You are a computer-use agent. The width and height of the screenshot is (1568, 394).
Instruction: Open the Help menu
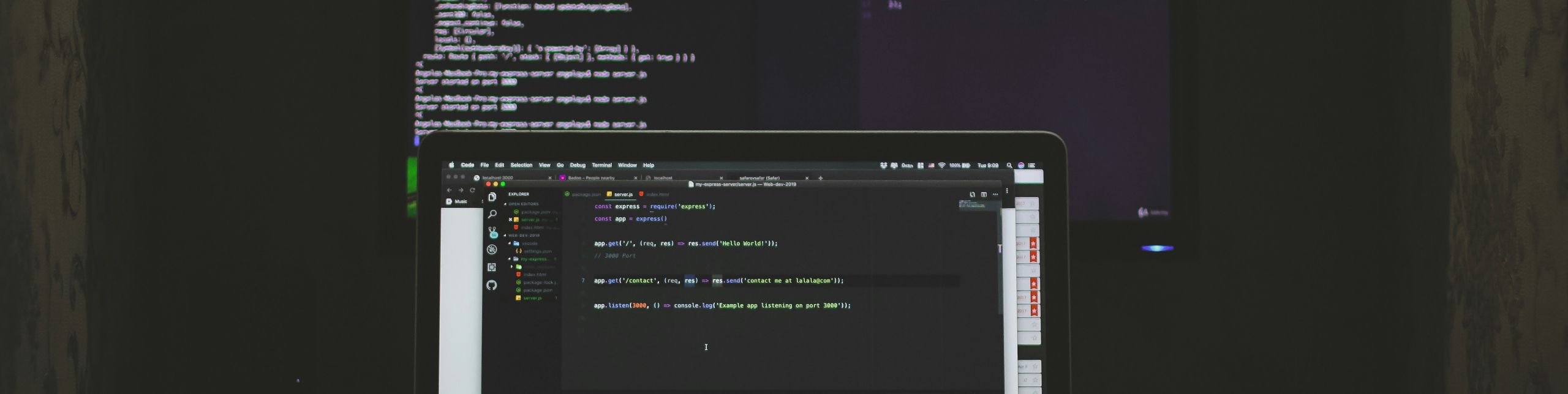(649, 165)
